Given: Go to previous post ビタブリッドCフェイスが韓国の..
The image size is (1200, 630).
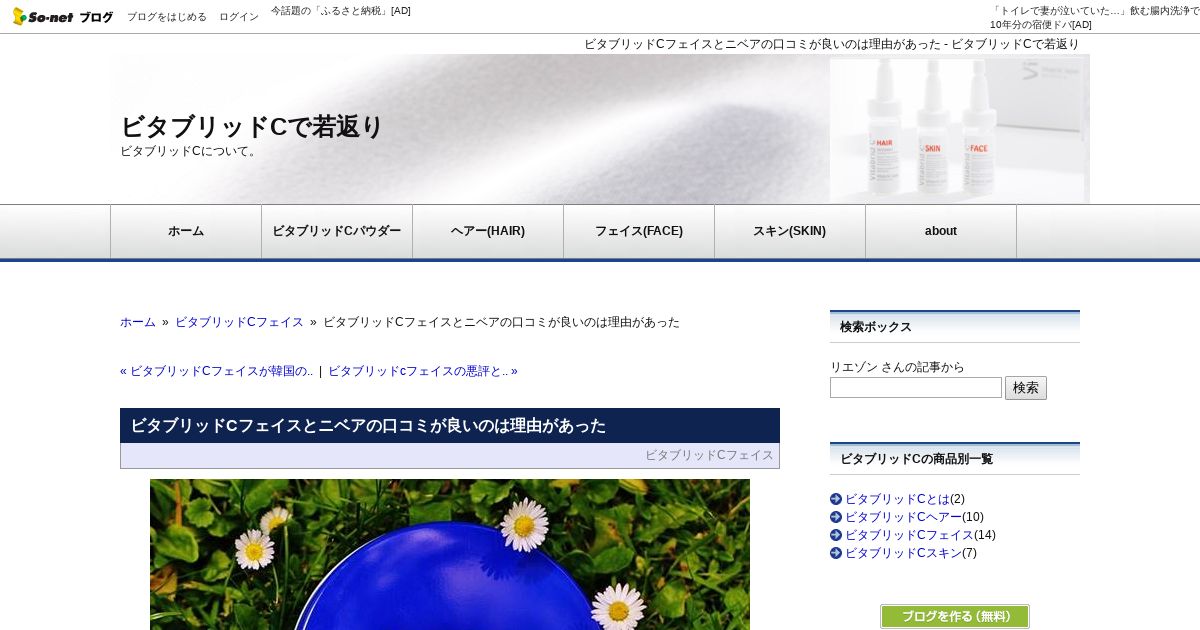Looking at the screenshot, I should pos(216,371).
